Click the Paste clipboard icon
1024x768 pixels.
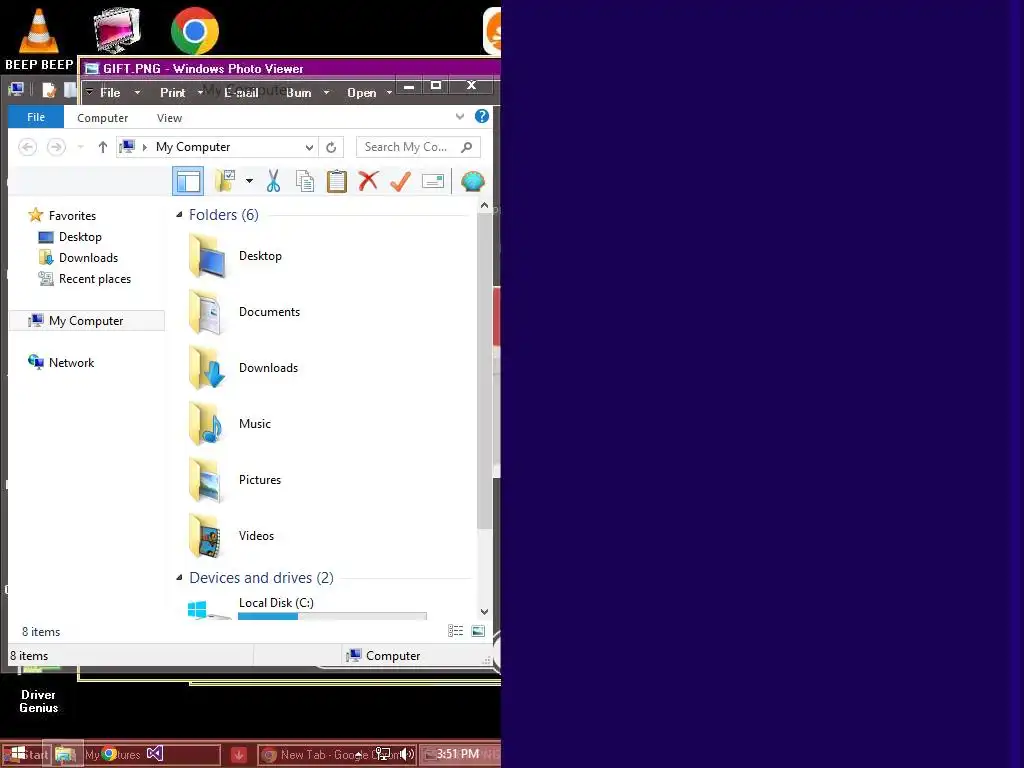(336, 181)
